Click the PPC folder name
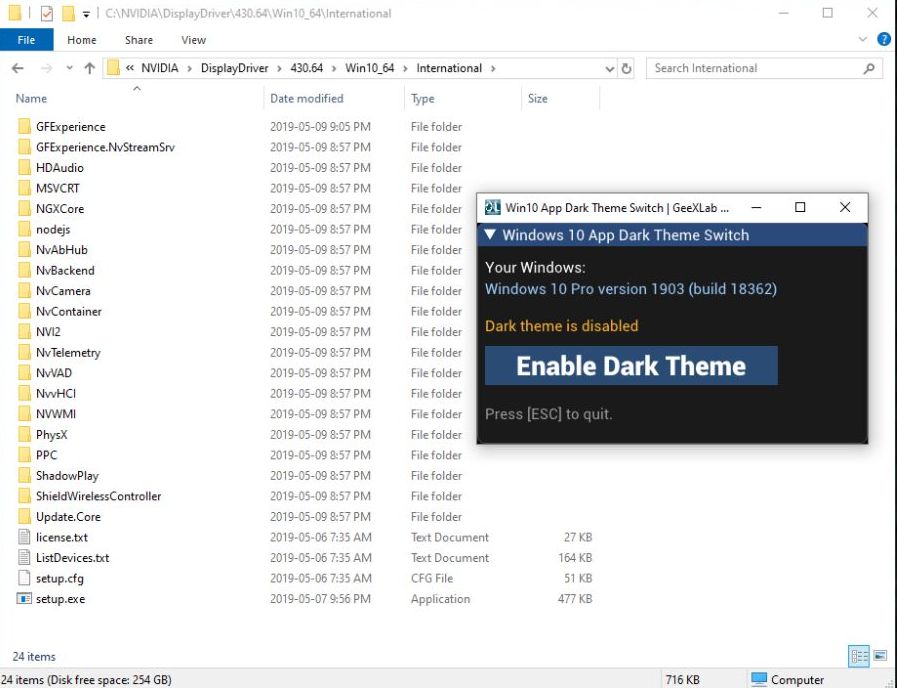Image resolution: width=897 pixels, height=688 pixels. (46, 455)
